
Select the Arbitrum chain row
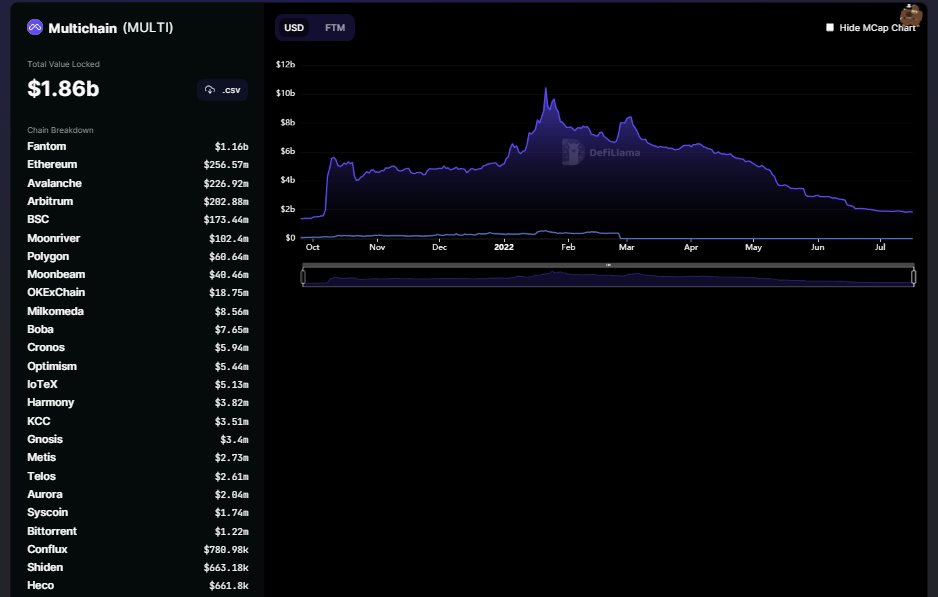click(138, 202)
